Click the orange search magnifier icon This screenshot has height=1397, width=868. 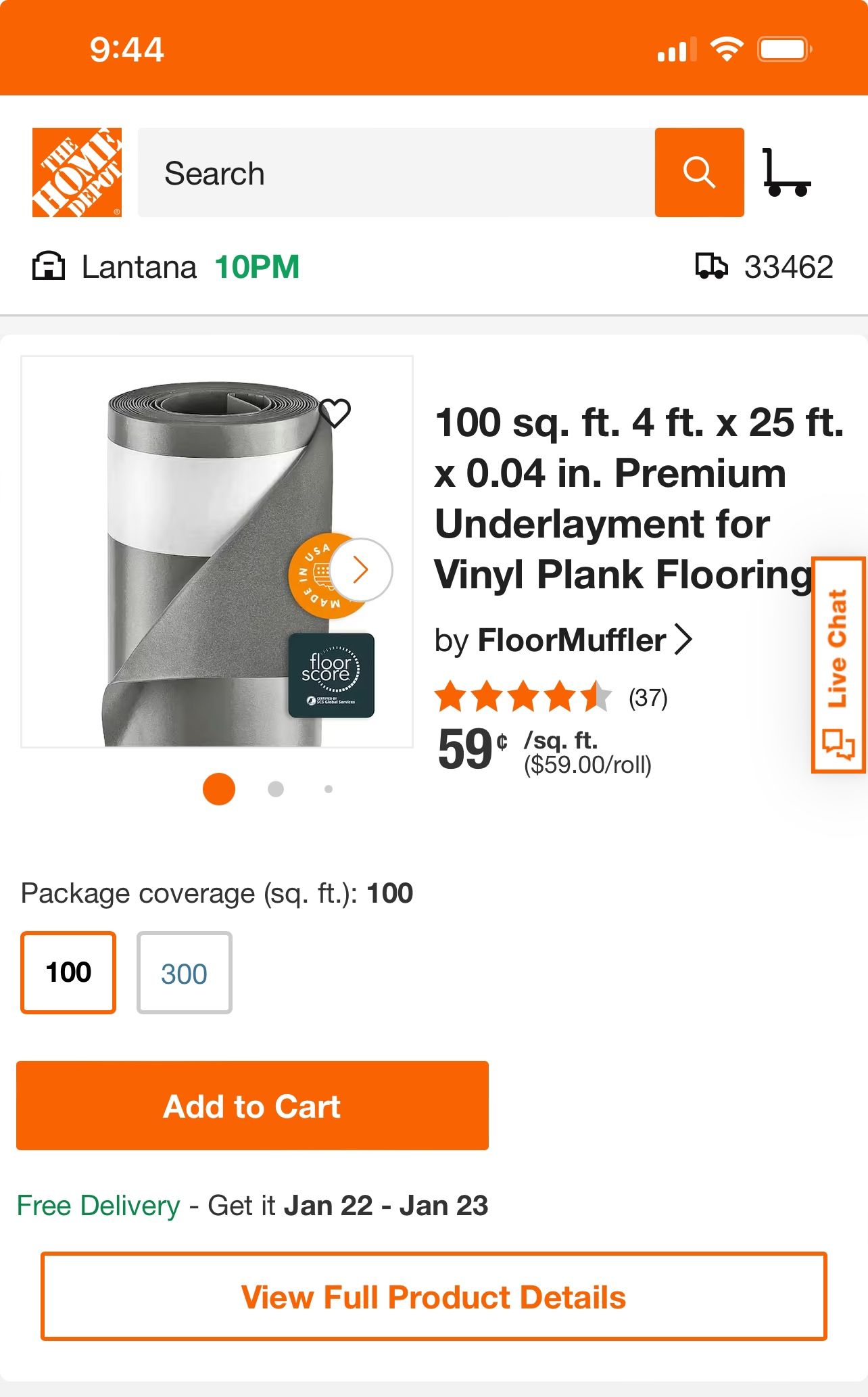coord(700,172)
